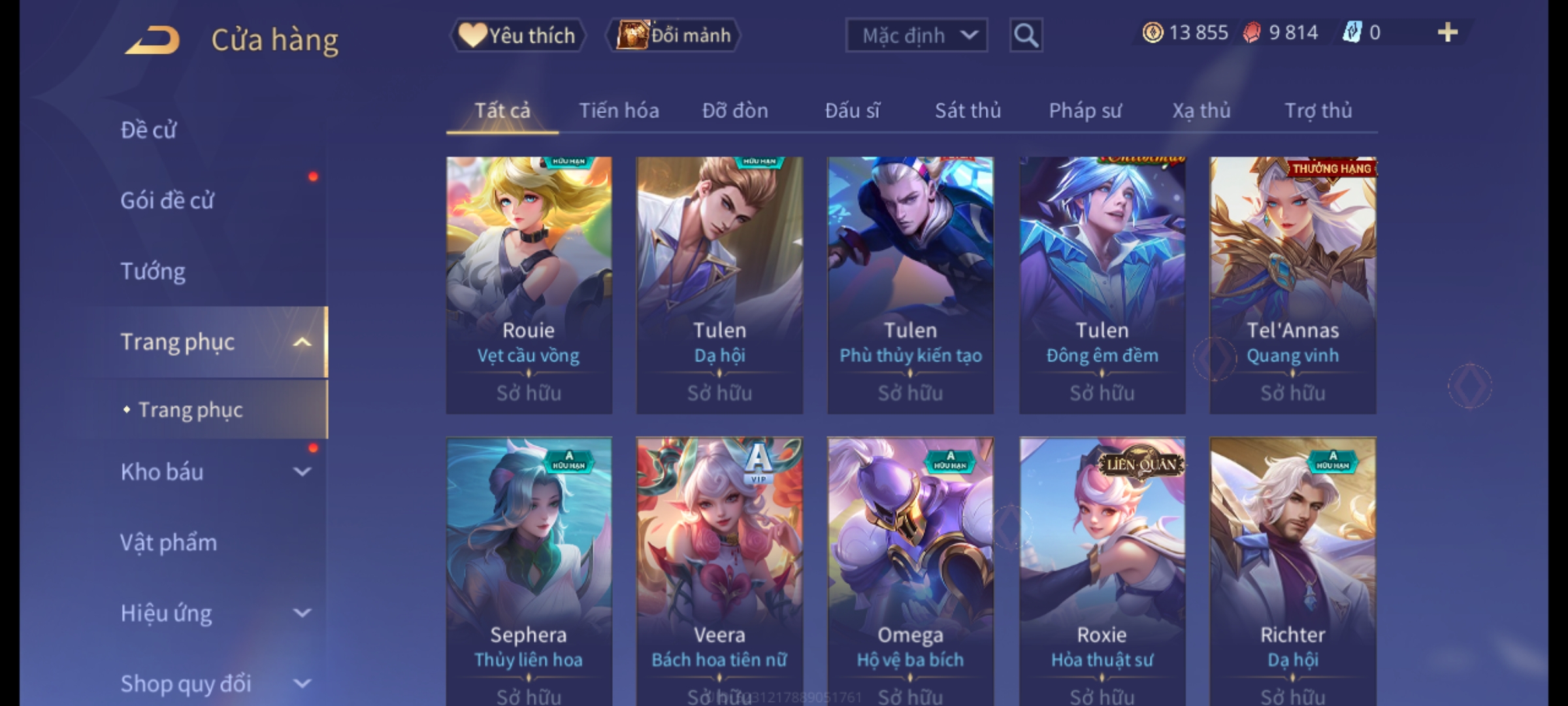This screenshot has height=706, width=1568.
Task: Open the search magnifier icon
Action: coord(1026,35)
